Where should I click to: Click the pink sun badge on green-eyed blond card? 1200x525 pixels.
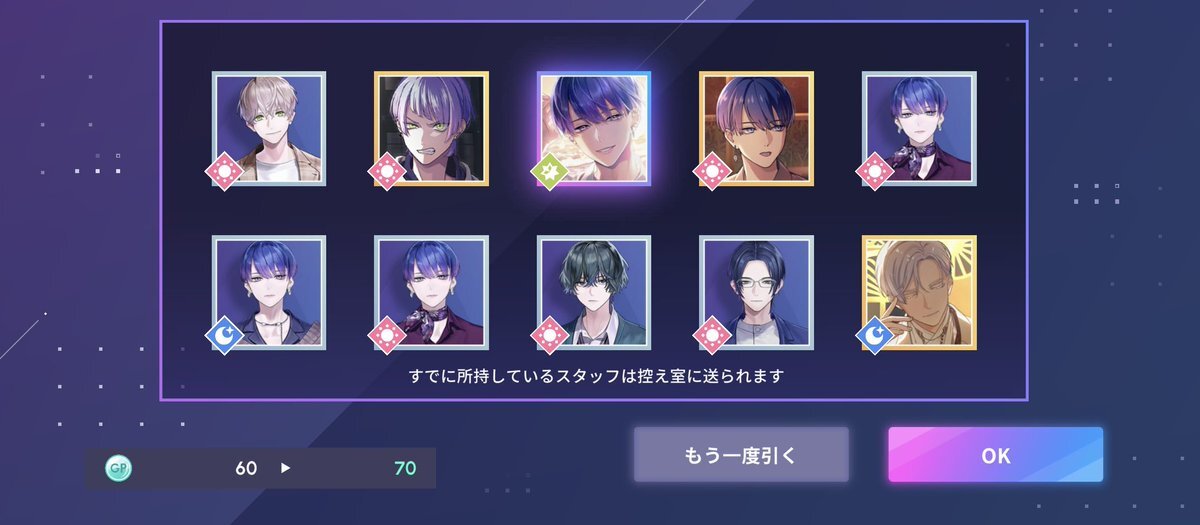point(224,173)
